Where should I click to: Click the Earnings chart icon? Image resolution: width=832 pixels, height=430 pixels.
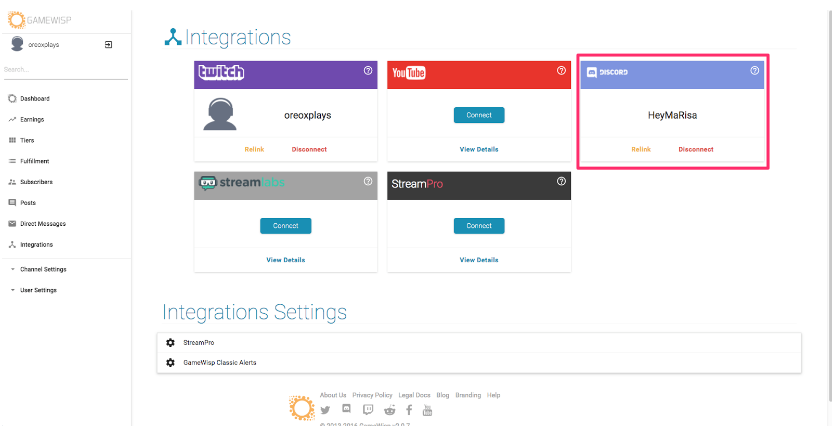[12, 119]
